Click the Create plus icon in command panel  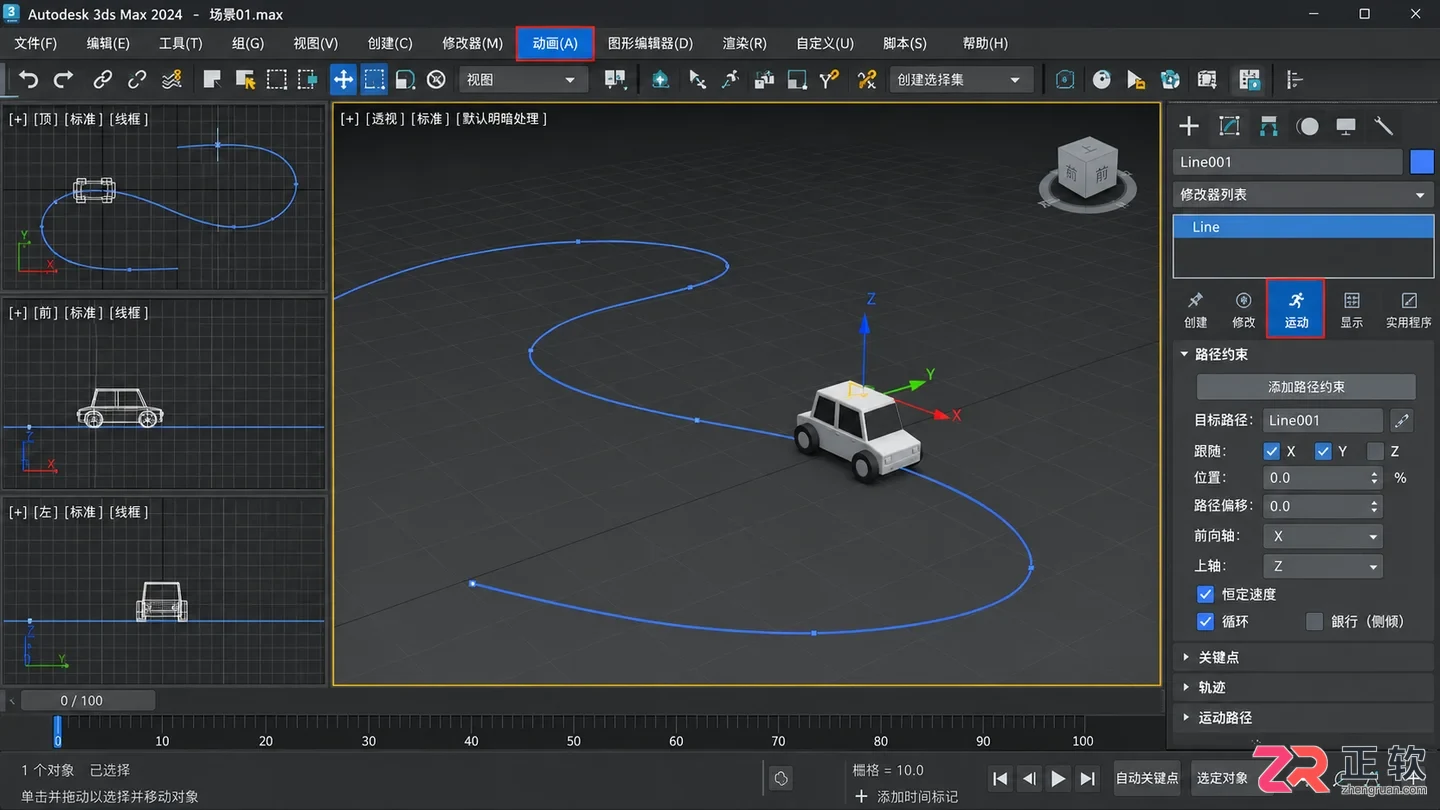click(x=1189, y=126)
